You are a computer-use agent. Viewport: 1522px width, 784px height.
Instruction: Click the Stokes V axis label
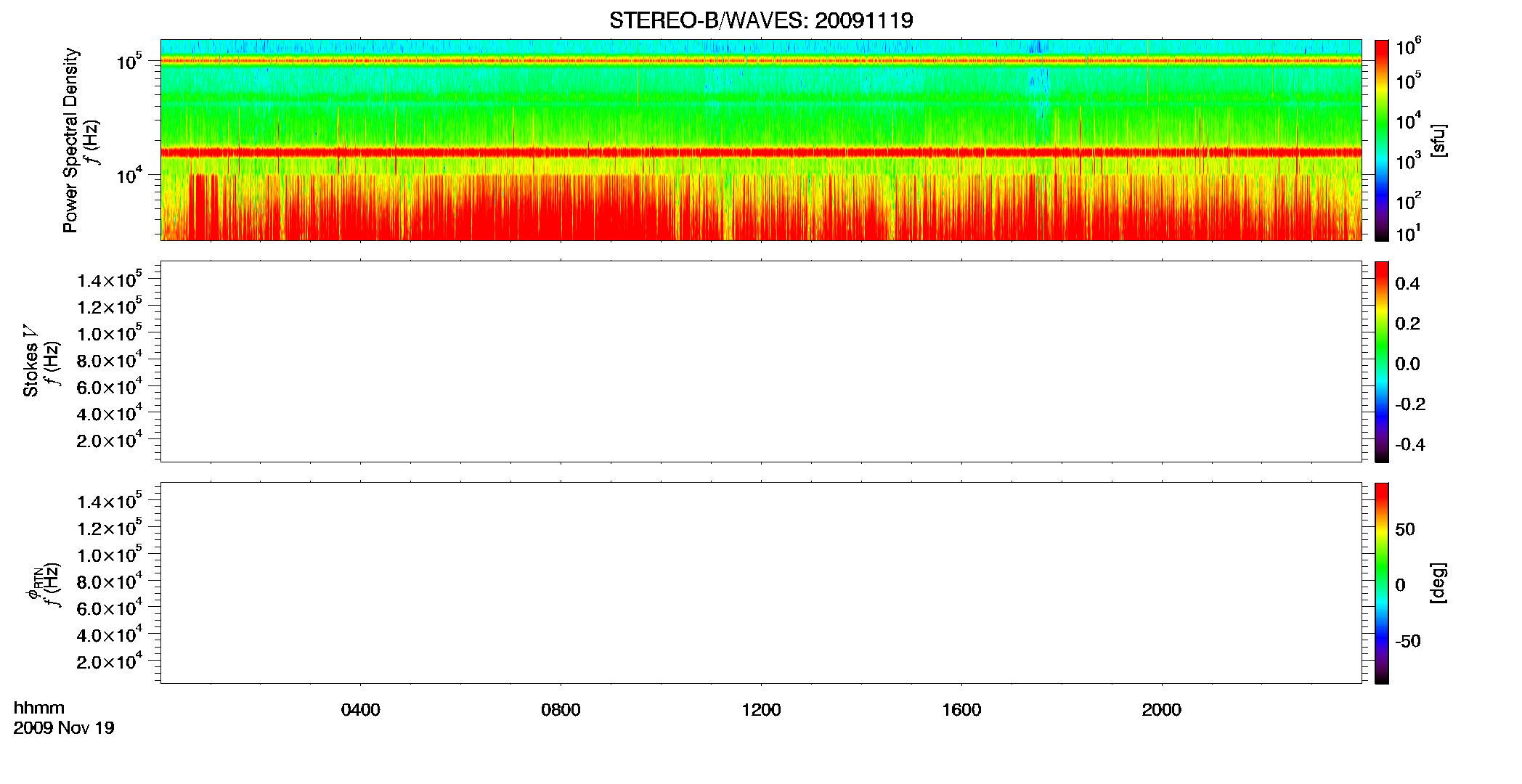point(30,362)
